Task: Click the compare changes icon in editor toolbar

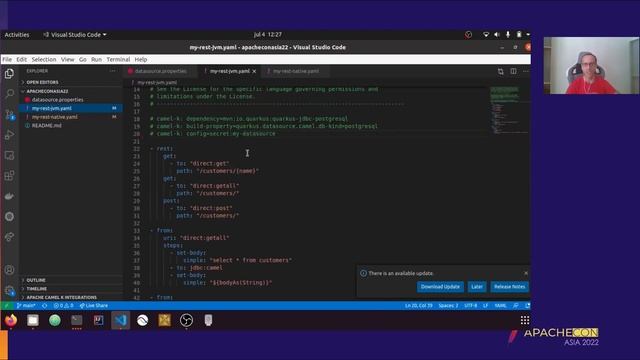Action: tap(500, 71)
